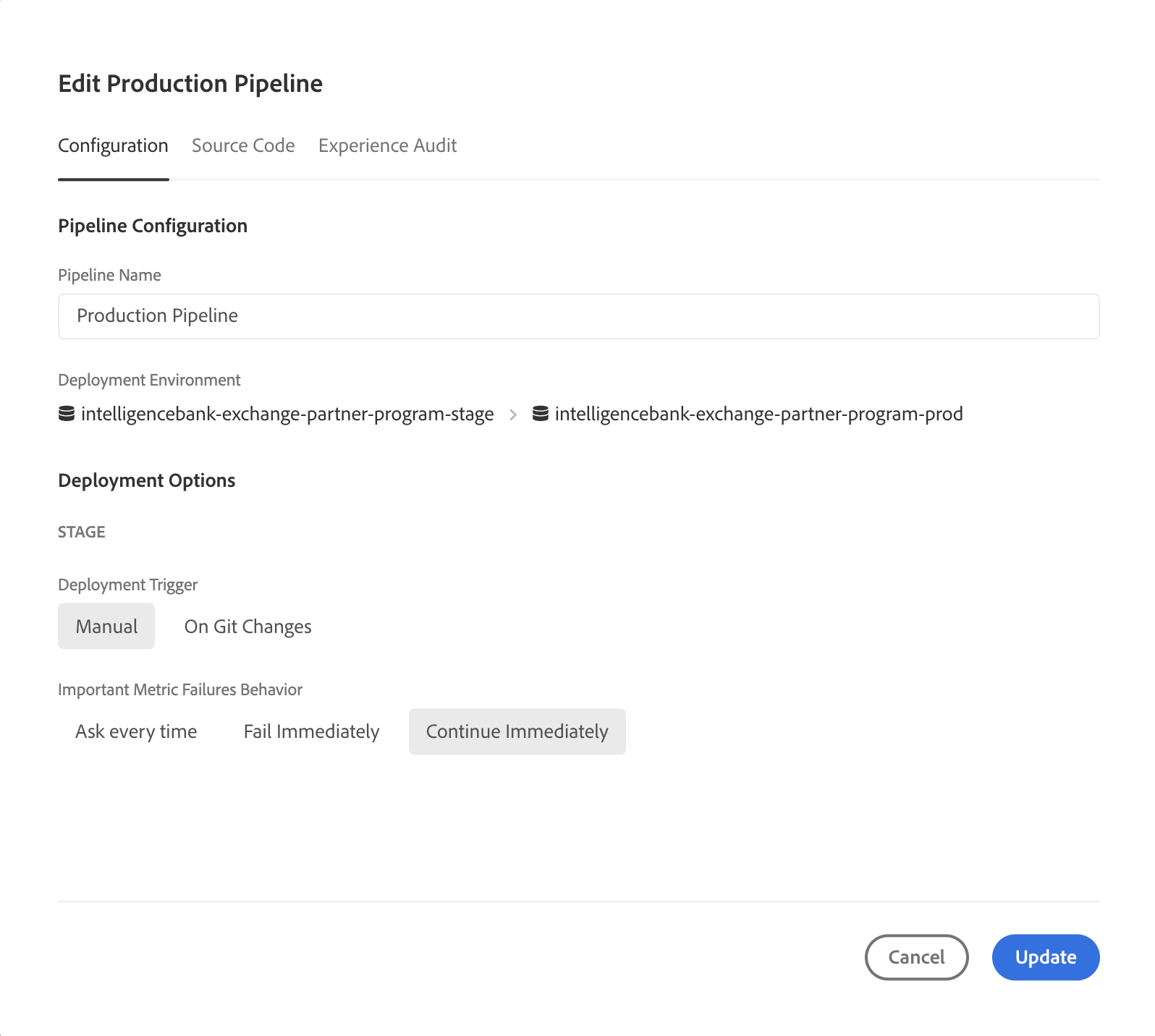Viewport: 1155px width, 1036px height.
Task: Click the prod environment database icon
Action: click(540, 414)
